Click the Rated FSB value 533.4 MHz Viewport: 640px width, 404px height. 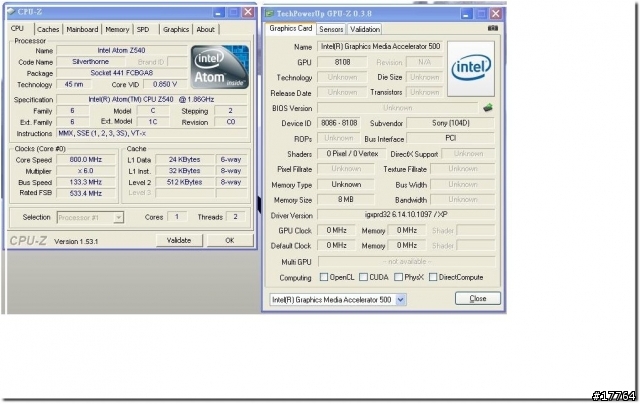click(86, 193)
